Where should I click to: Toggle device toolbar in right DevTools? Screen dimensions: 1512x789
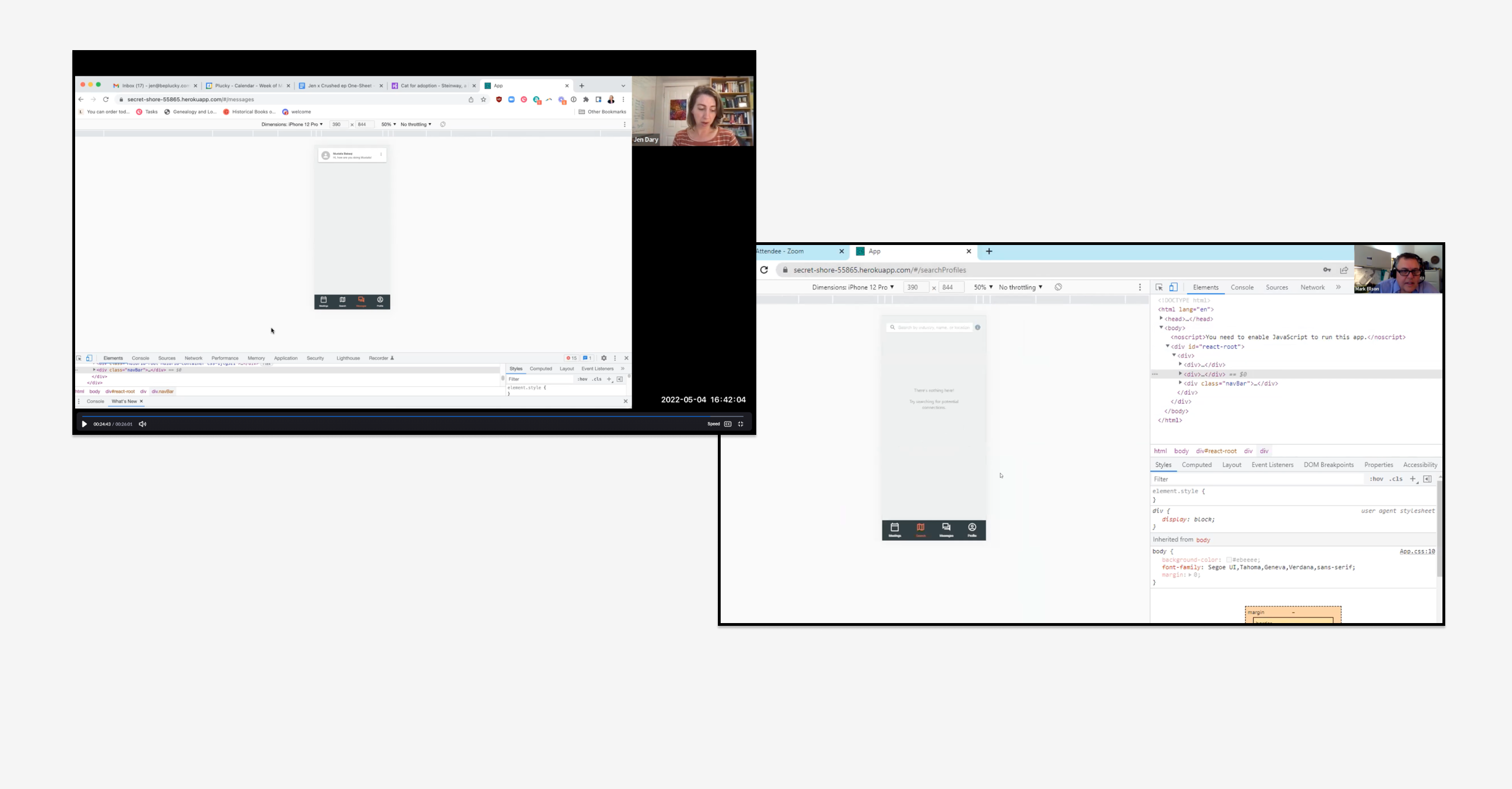tap(1173, 287)
